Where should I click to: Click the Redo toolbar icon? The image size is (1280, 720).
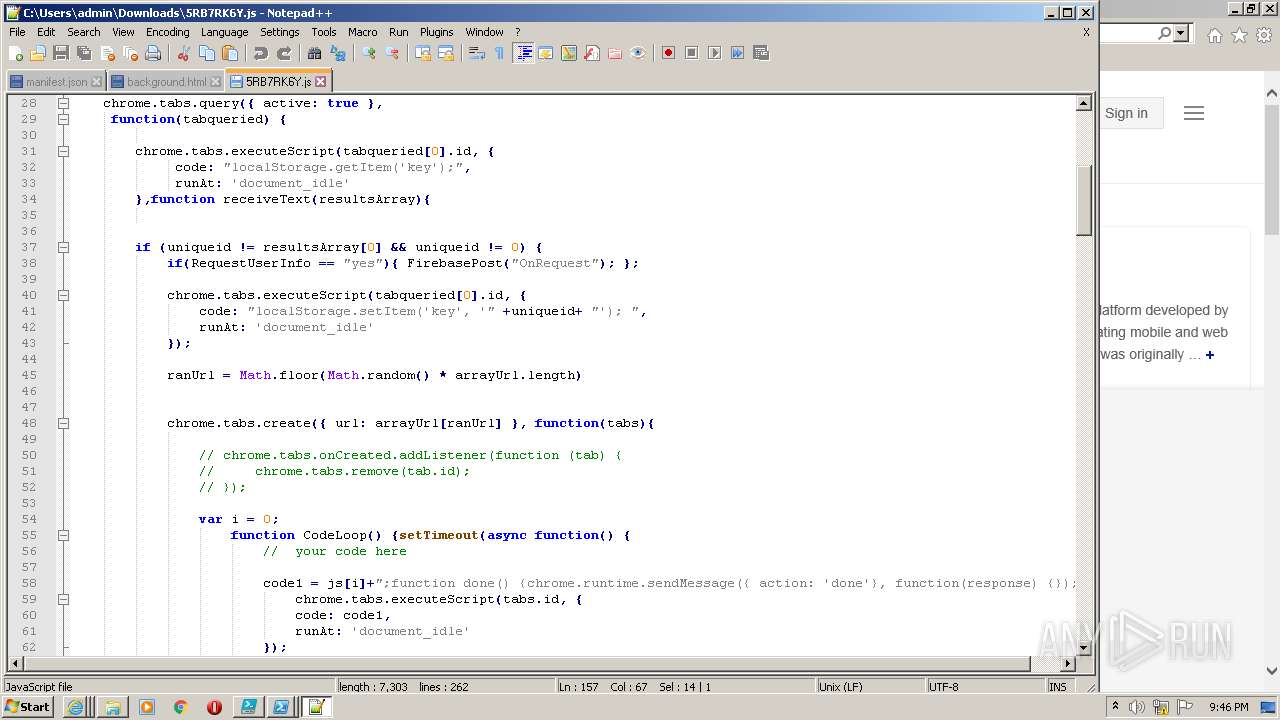point(284,53)
